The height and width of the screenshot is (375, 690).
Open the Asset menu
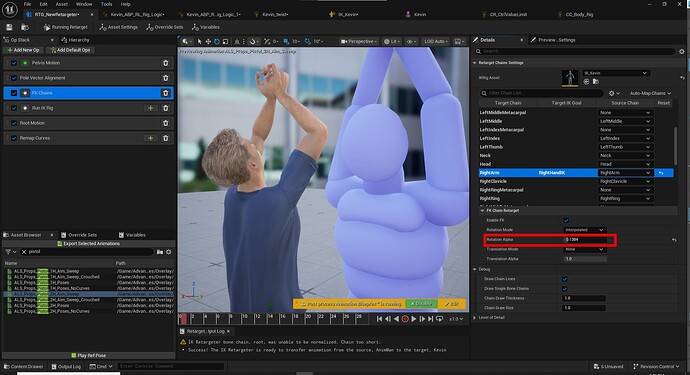click(x=62, y=4)
